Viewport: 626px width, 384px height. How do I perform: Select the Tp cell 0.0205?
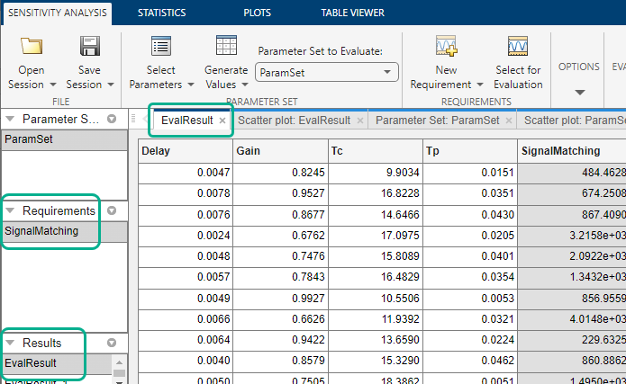click(x=470, y=236)
